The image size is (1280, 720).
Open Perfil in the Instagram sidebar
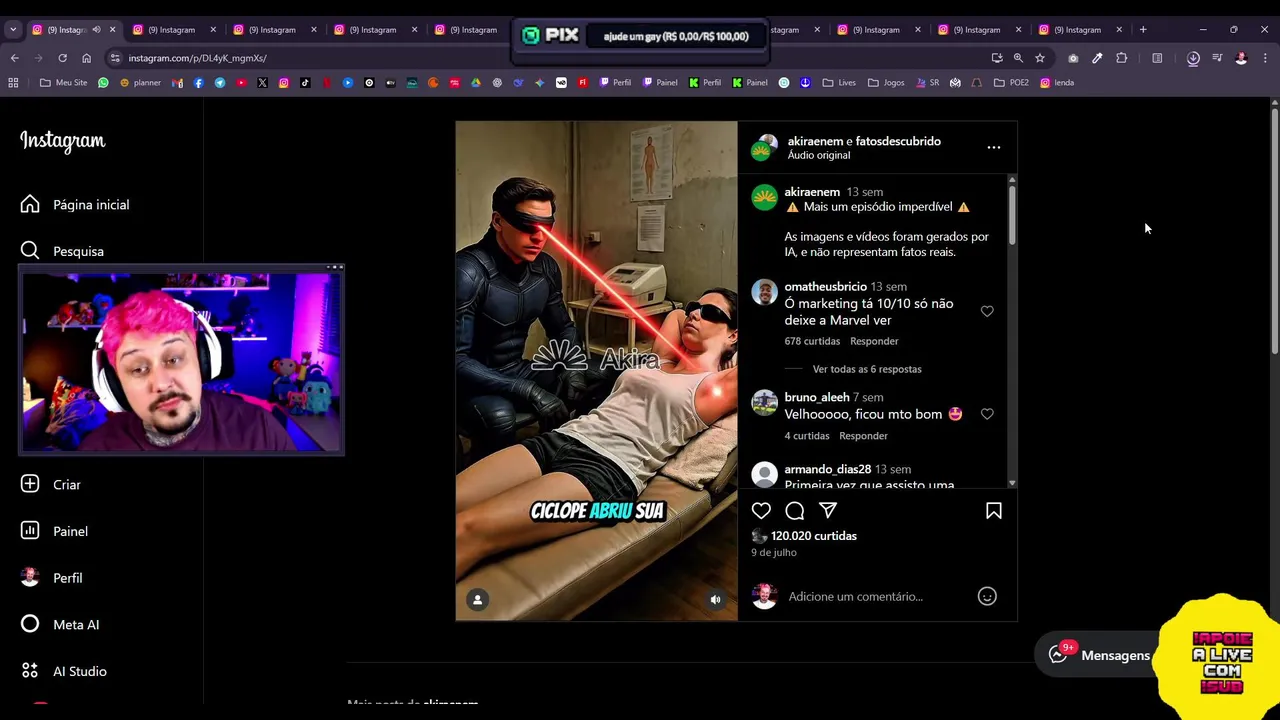point(52,578)
